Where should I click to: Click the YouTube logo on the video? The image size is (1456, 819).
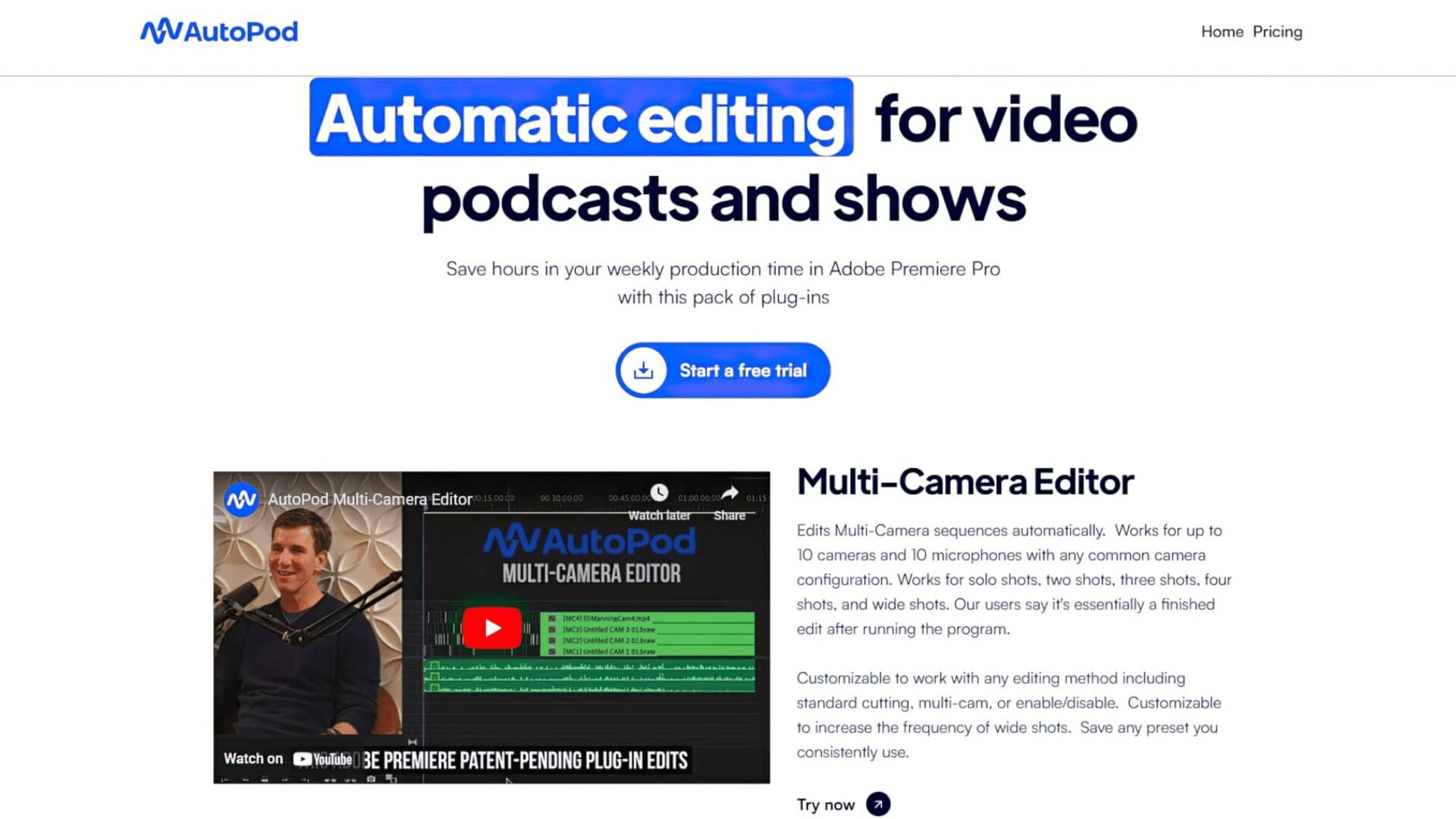coord(324,759)
